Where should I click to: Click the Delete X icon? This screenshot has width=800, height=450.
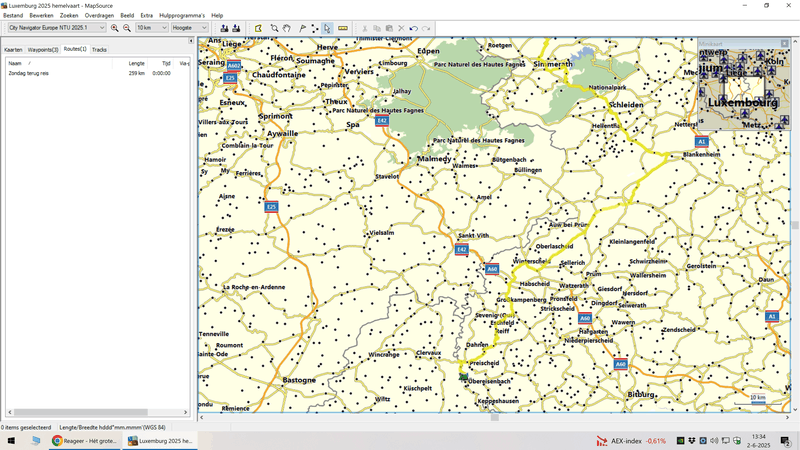point(401,28)
